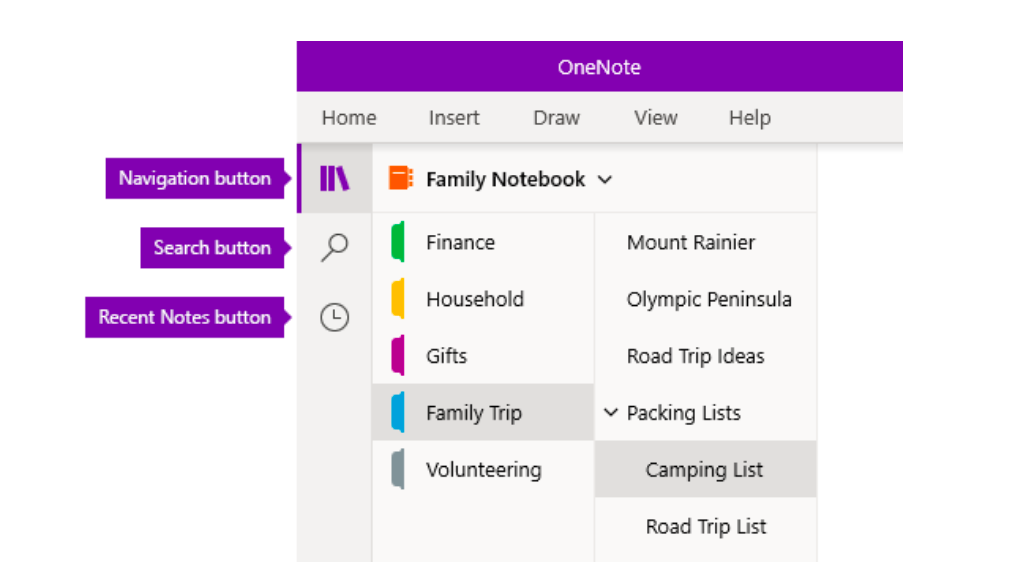Select the Packing Lists page
The width and height of the screenshot is (1016, 580).
click(706, 412)
